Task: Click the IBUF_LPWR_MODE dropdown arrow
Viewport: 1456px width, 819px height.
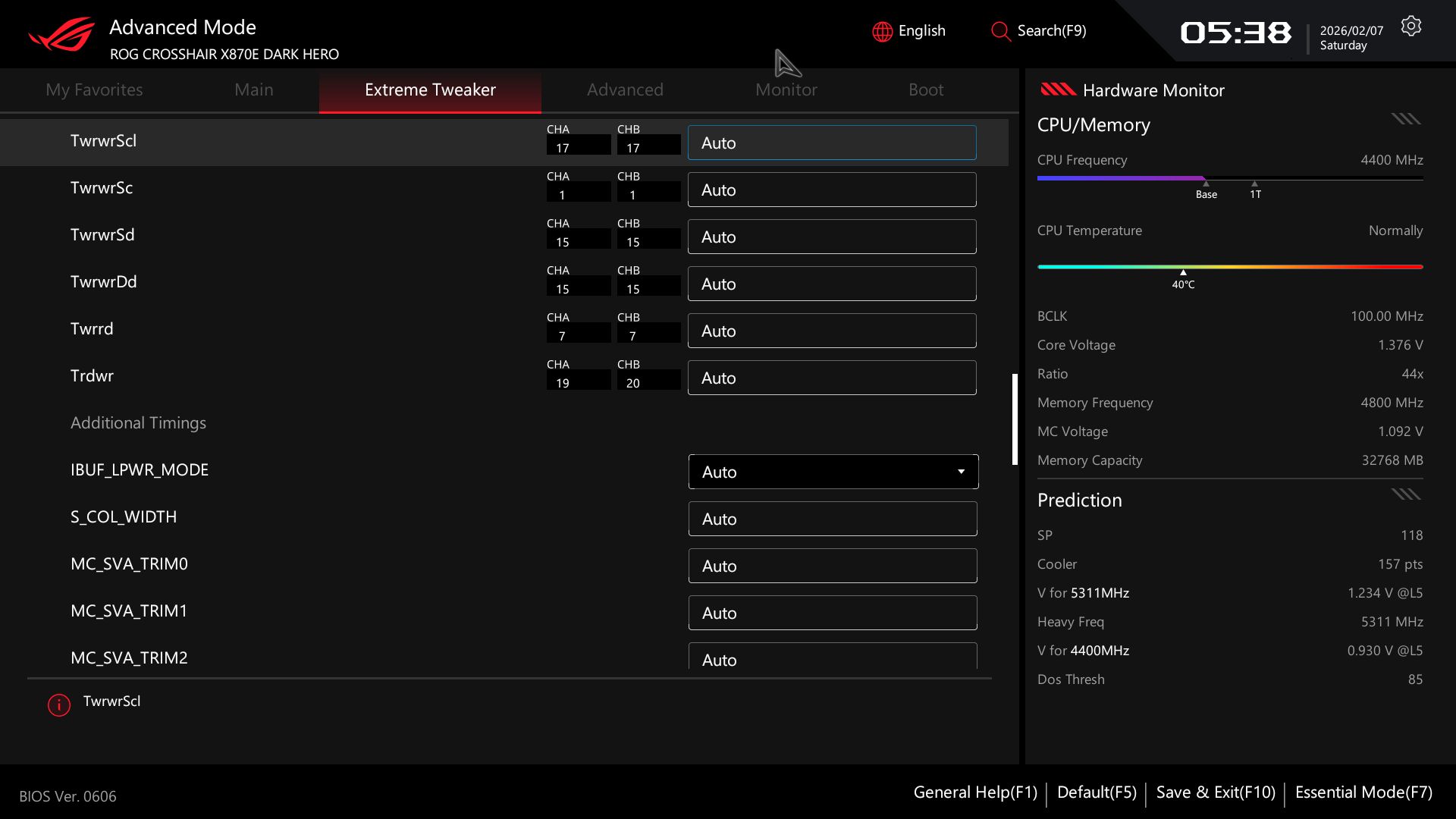Action: (961, 472)
